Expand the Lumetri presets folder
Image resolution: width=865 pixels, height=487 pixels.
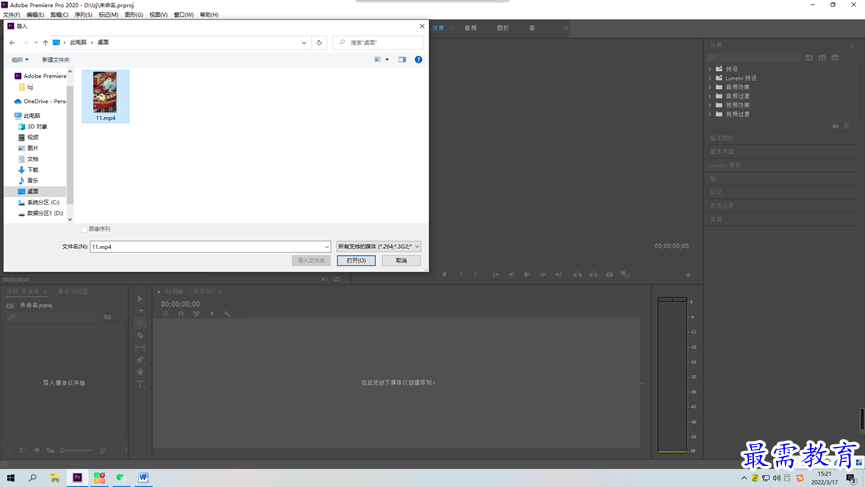point(710,78)
